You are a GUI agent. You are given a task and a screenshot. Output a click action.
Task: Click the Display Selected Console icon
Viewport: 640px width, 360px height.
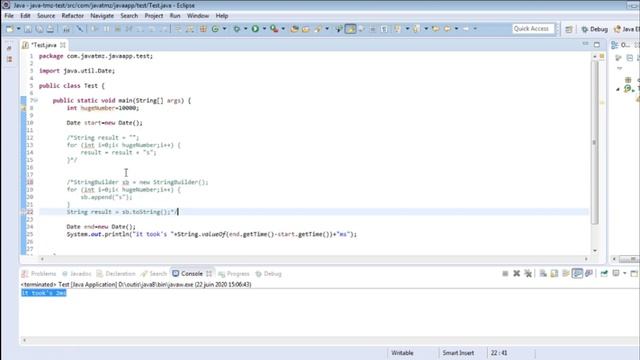[616, 273]
